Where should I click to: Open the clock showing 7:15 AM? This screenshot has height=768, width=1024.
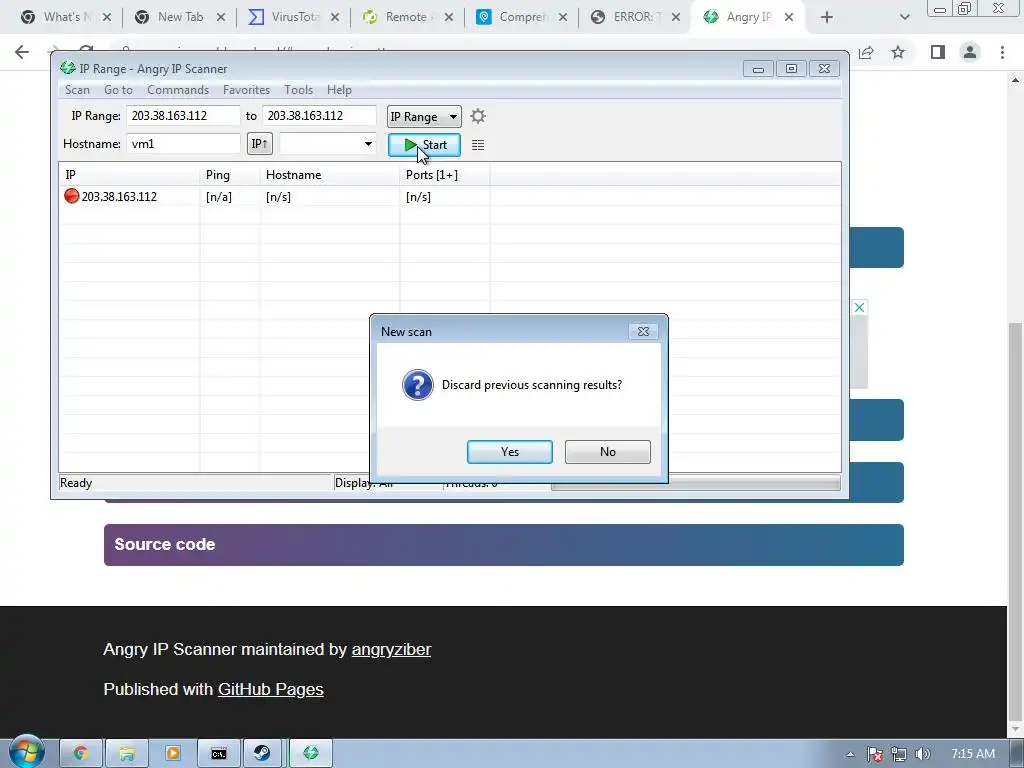pos(973,754)
